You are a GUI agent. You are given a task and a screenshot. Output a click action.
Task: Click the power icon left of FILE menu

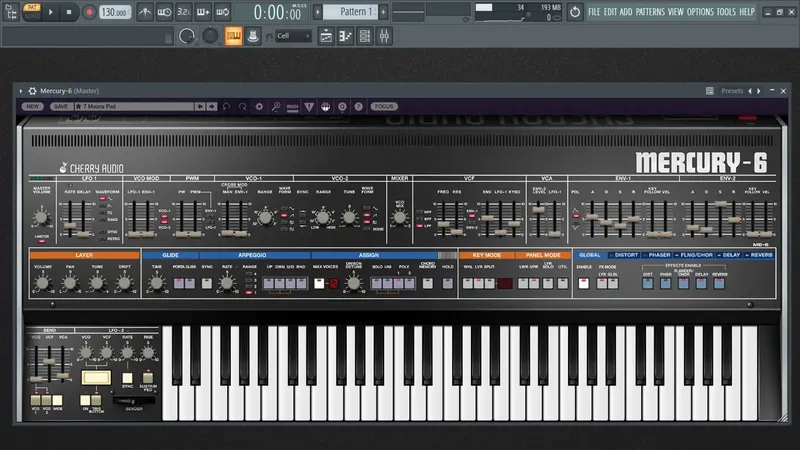click(575, 12)
